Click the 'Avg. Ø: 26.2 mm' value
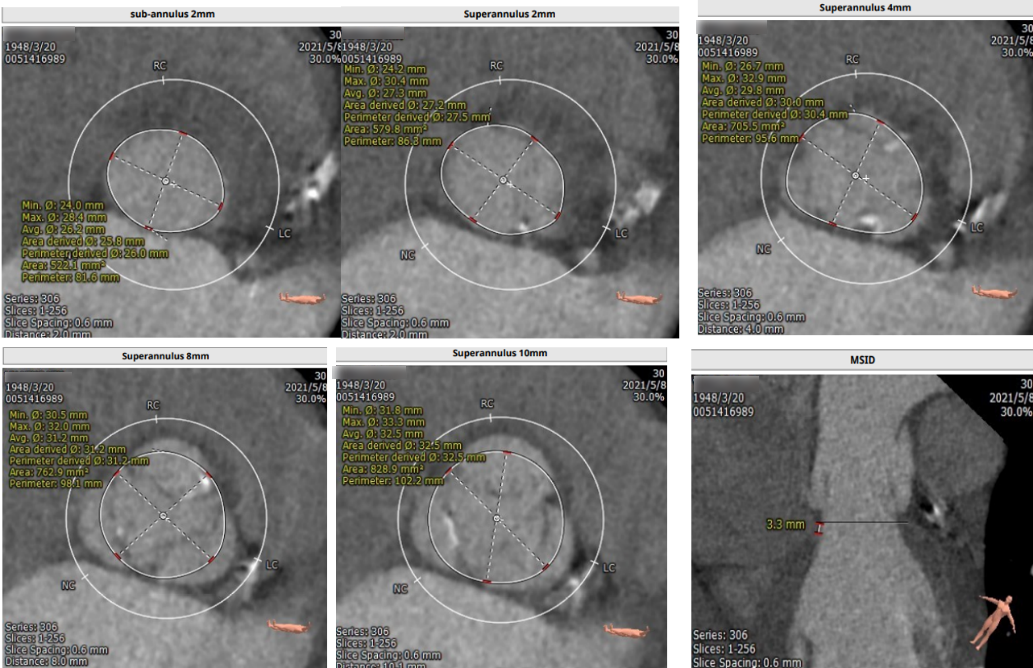1033x668 pixels. [63, 229]
